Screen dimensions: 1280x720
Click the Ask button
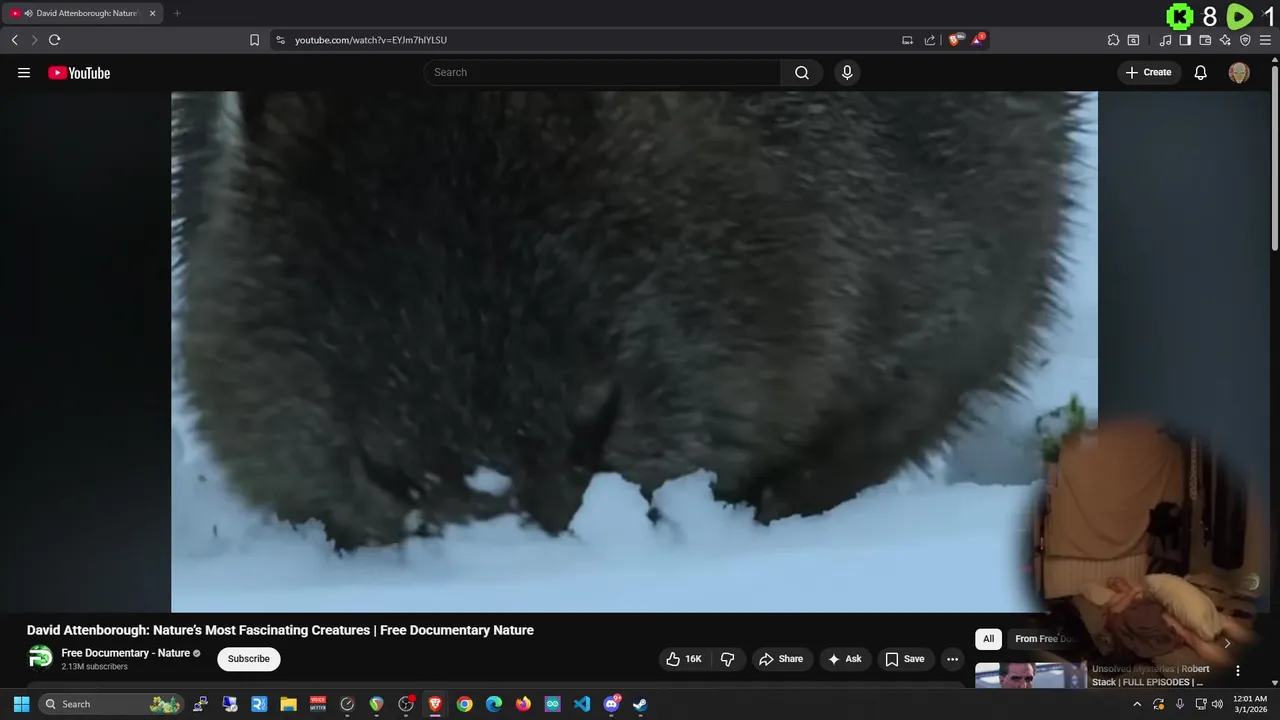click(844, 659)
